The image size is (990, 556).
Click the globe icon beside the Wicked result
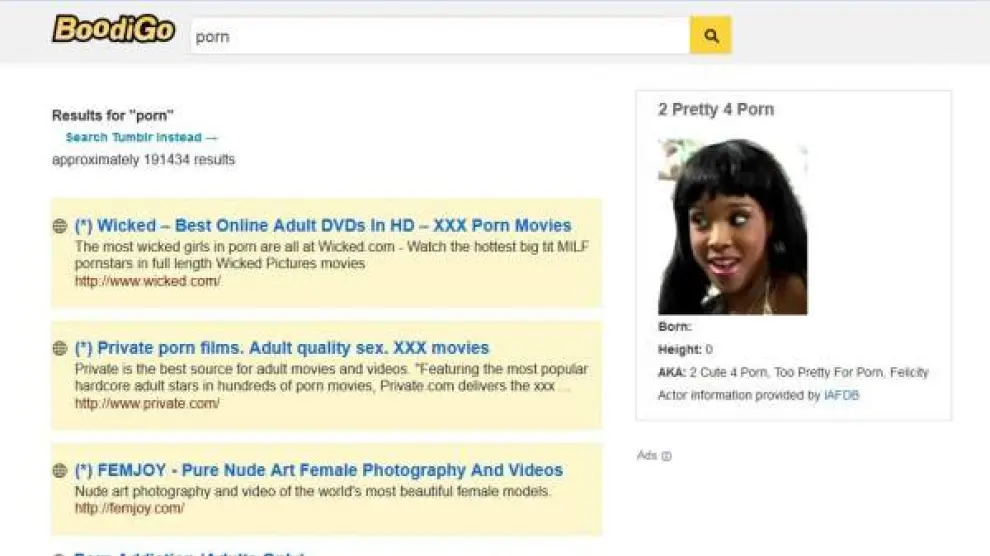pos(60,226)
